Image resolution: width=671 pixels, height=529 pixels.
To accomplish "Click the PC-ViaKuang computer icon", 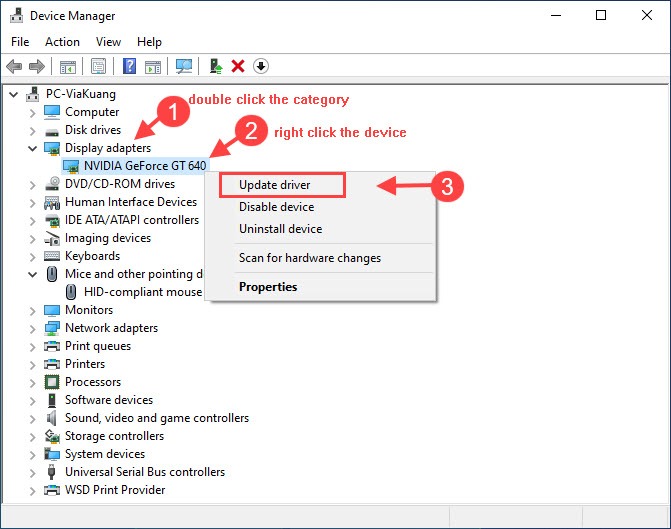I will 33,94.
